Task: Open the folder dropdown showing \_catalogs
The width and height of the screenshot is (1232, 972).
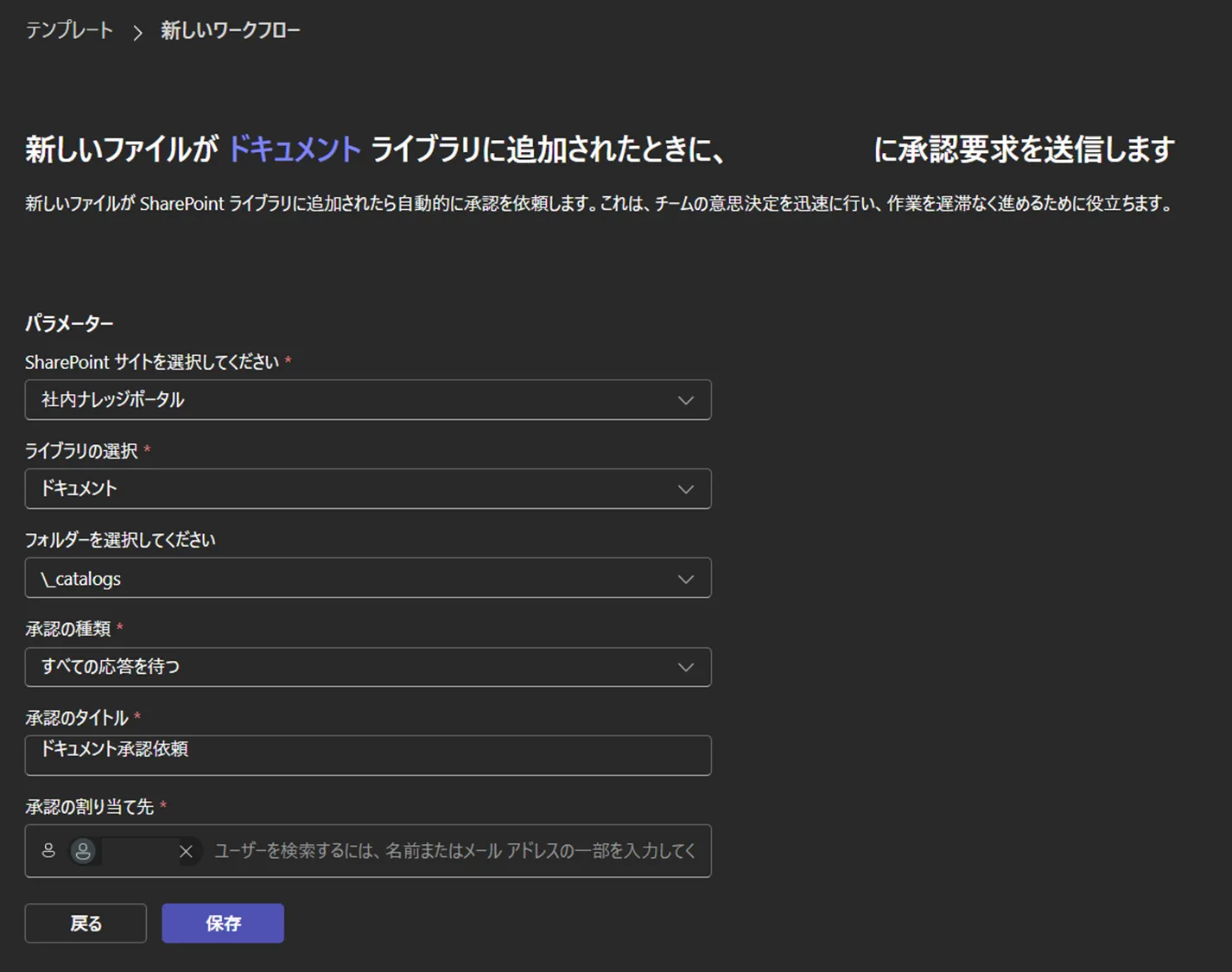Action: (368, 578)
